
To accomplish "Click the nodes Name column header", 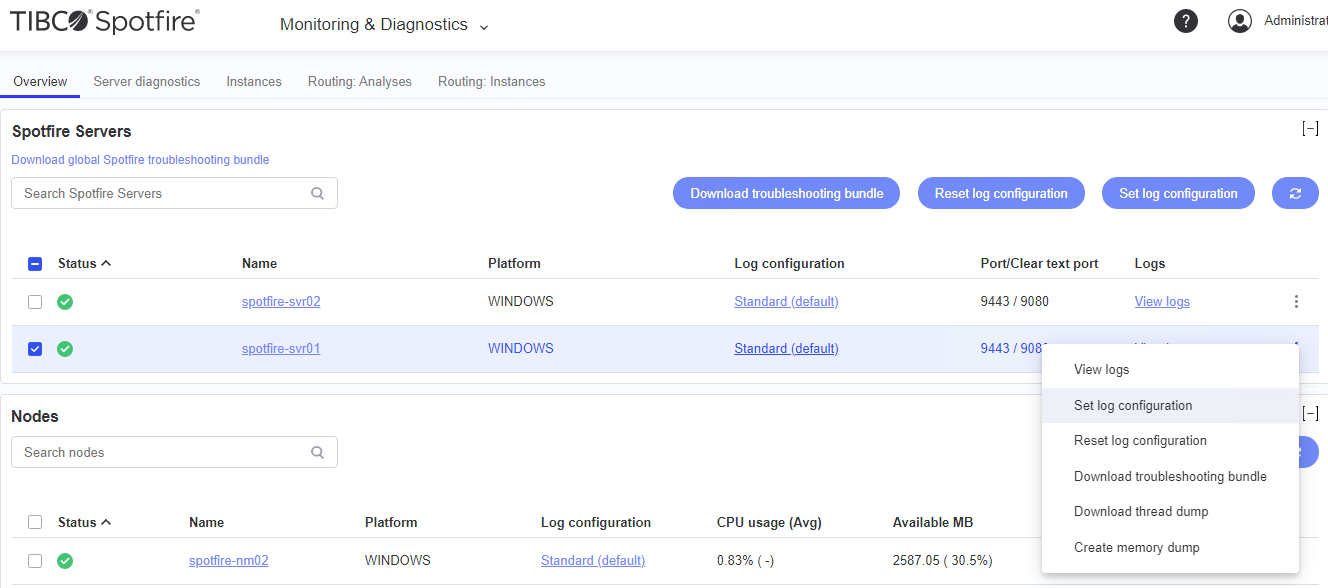I will click(206, 522).
